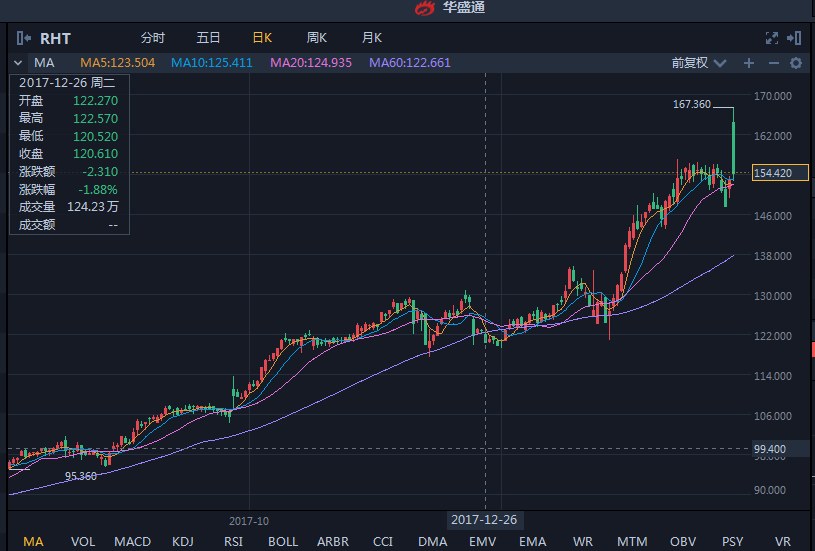
Task: Click the 2017-12-26 date marker on axis
Action: click(484, 520)
